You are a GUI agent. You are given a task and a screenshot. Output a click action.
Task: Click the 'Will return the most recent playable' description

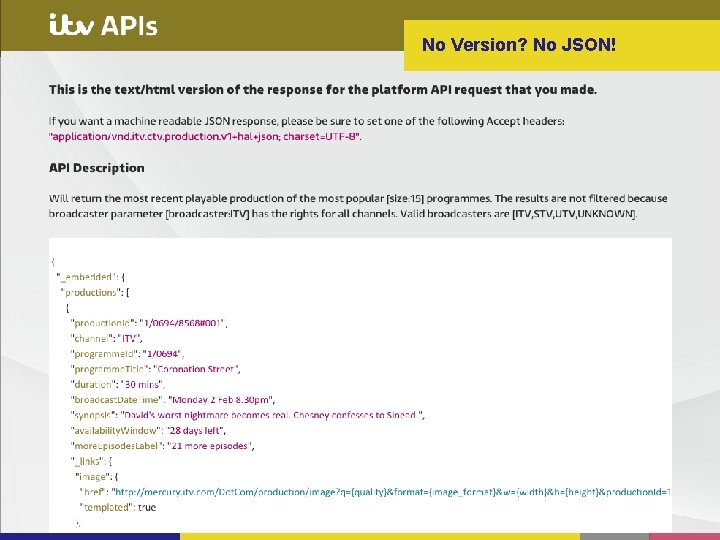tap(358, 206)
